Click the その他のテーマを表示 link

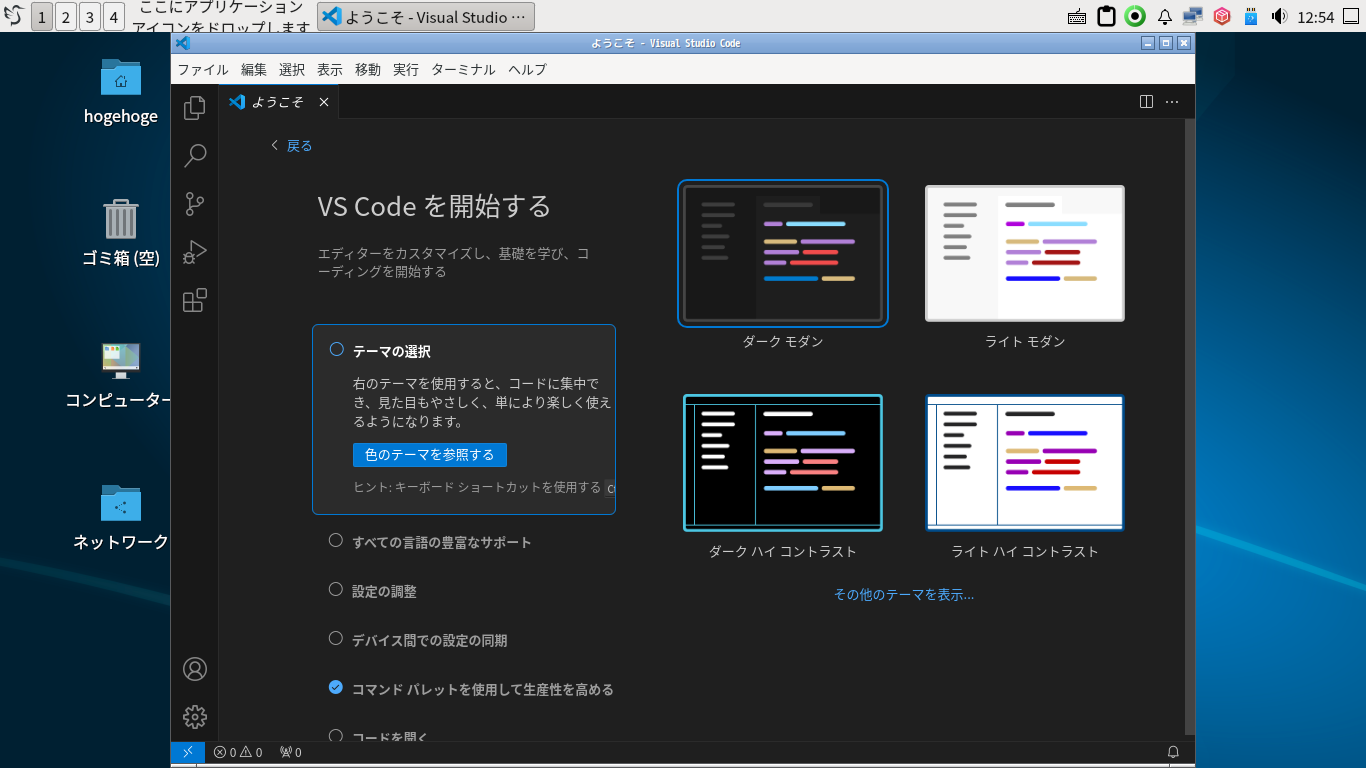(903, 594)
